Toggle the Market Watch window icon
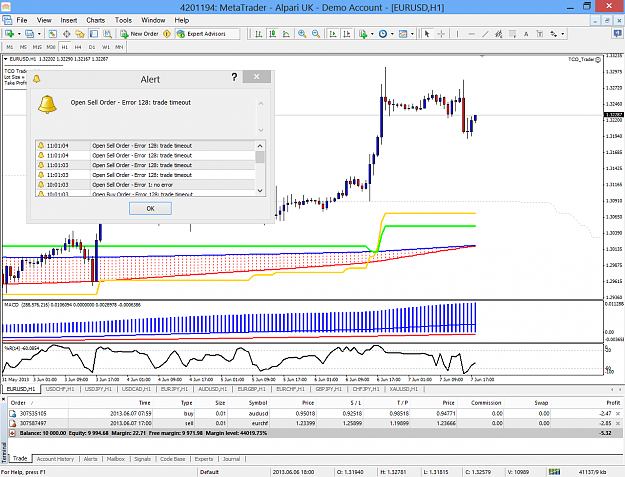The height and width of the screenshot is (477, 625). [53, 34]
